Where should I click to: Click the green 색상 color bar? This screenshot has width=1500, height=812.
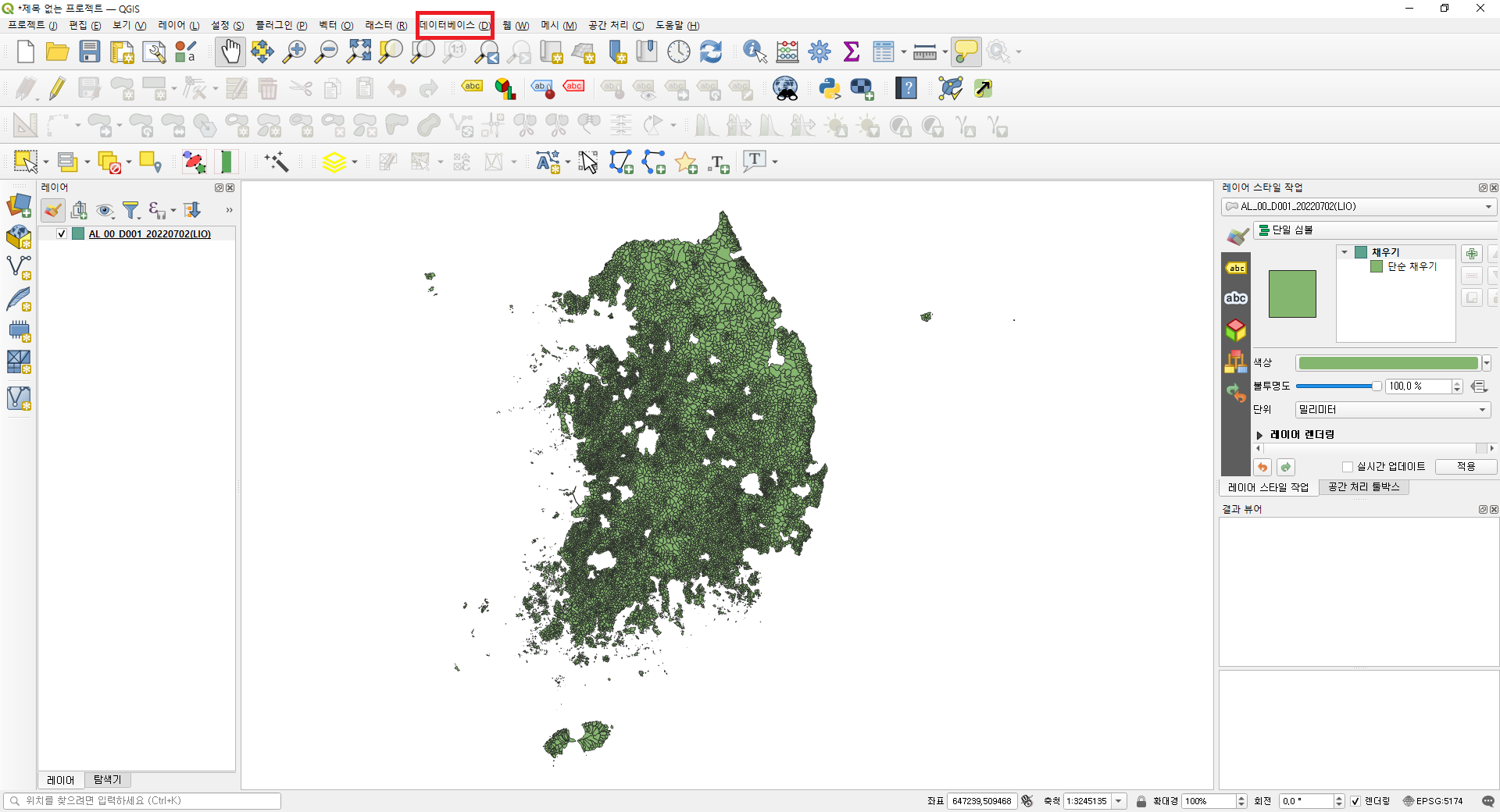(x=1388, y=363)
